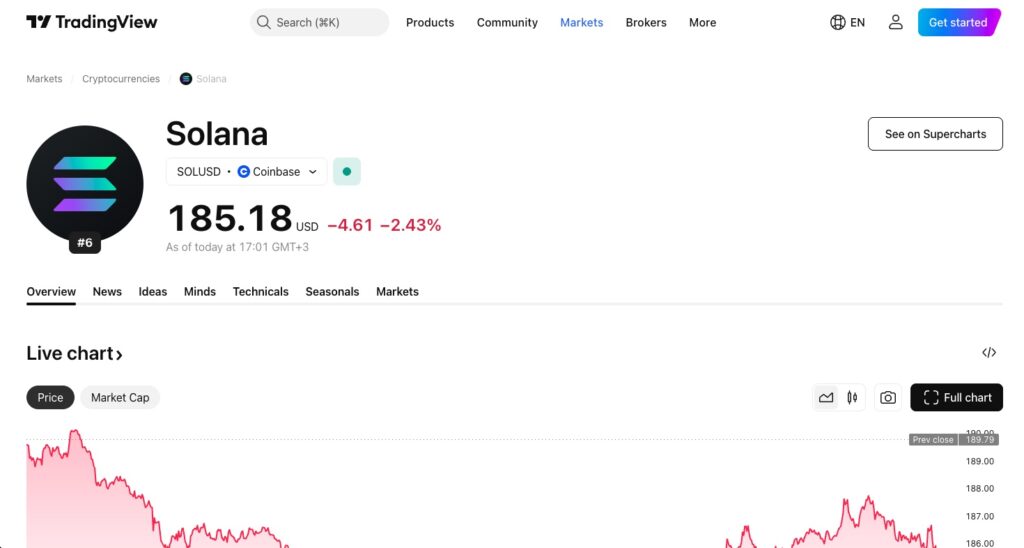
Task: Open the Products menu
Action: pos(430,22)
